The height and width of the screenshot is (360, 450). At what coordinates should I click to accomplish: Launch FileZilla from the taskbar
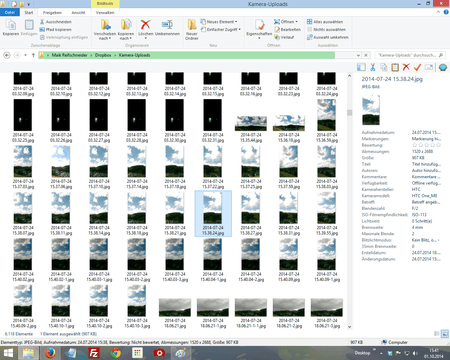pos(94,353)
